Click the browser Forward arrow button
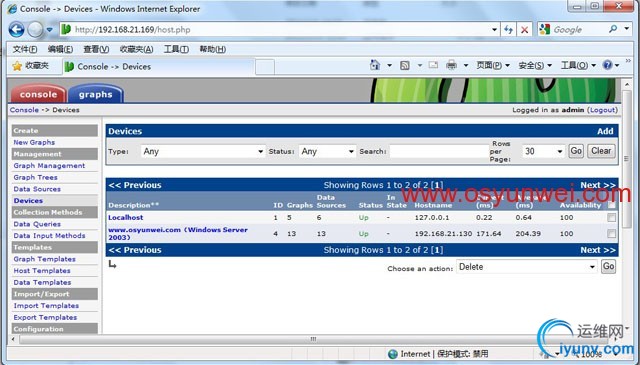The image size is (640, 365). [x=35, y=29]
